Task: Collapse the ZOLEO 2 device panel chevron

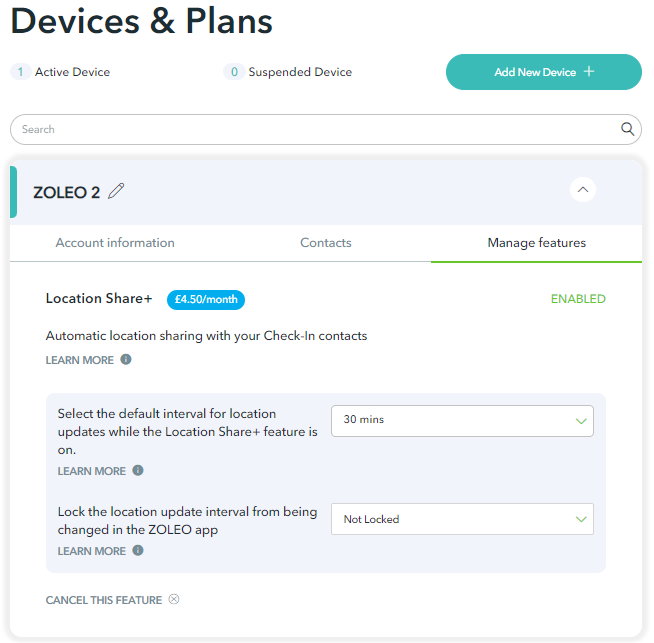Action: coord(583,190)
